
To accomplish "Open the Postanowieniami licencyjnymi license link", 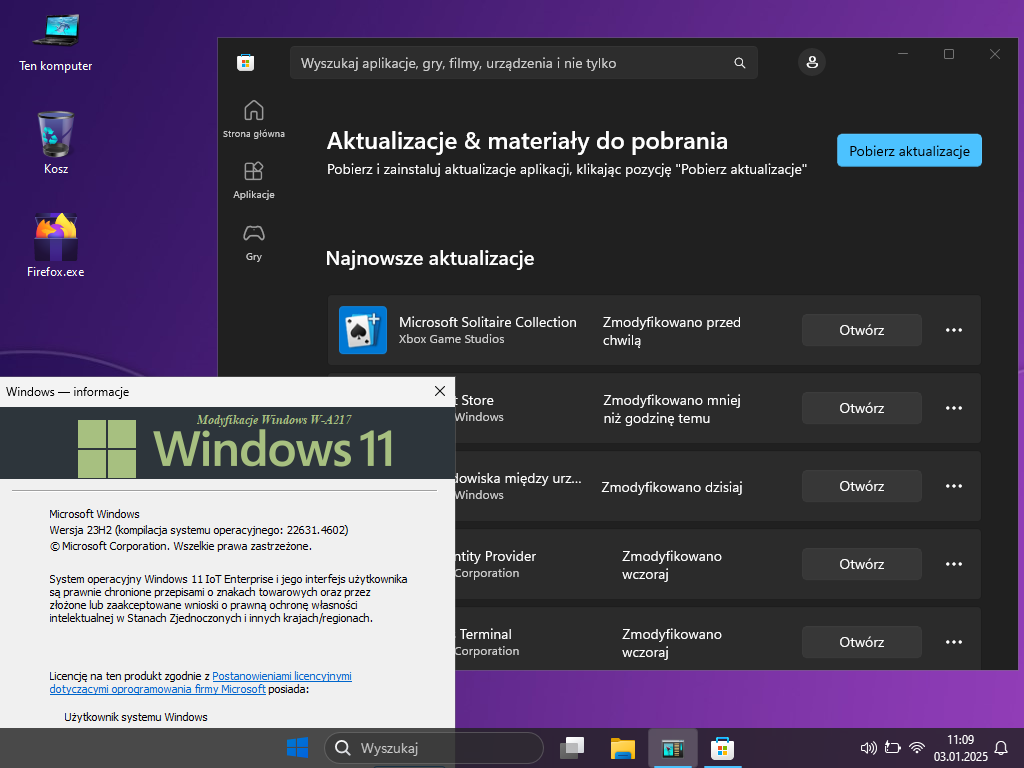I will point(281,677).
